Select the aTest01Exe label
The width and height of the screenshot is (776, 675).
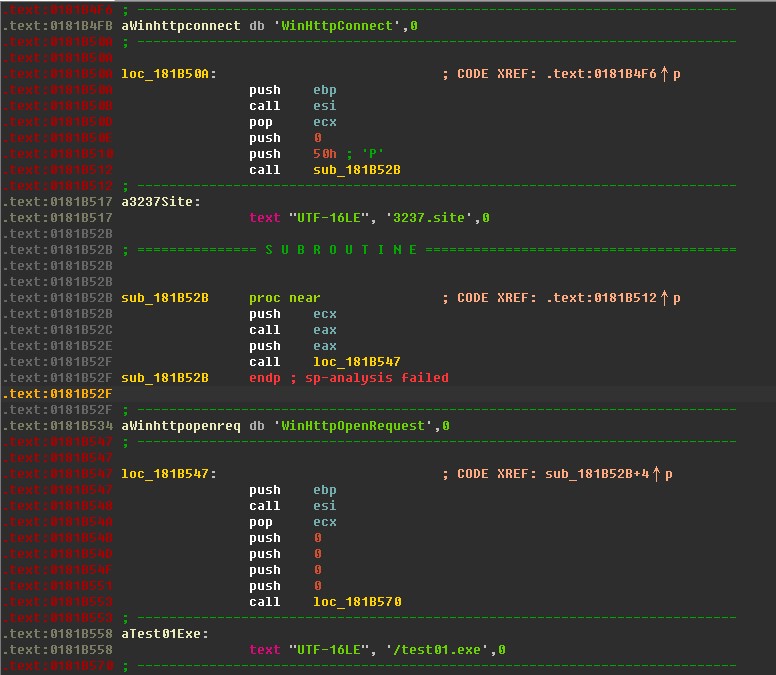(x=164, y=634)
